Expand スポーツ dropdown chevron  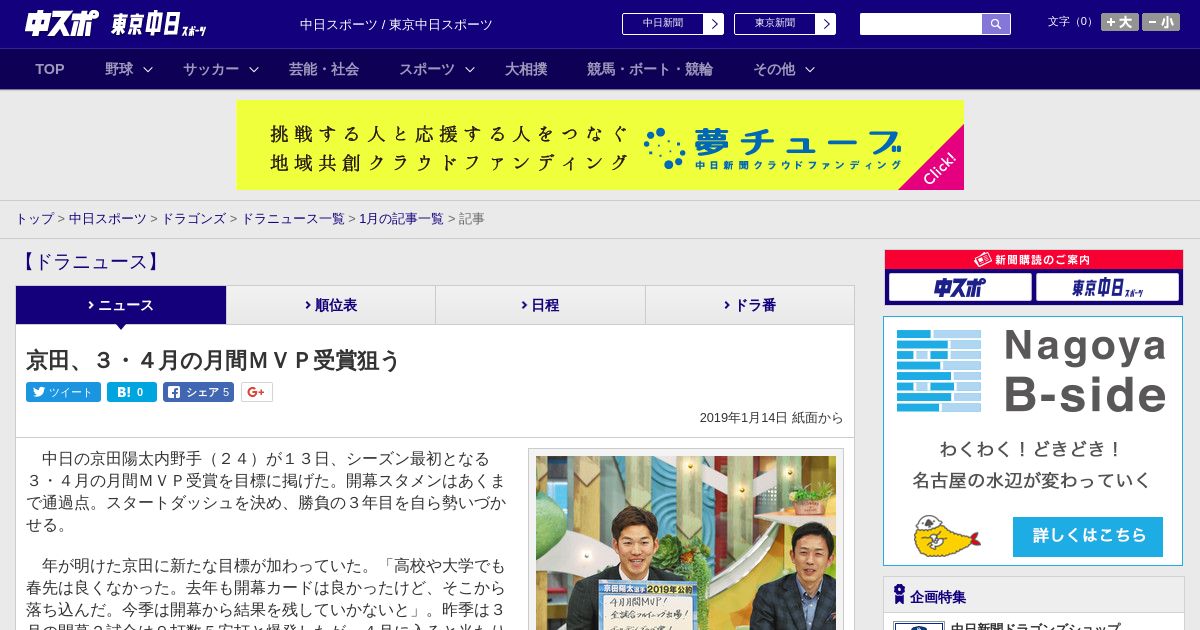(x=470, y=69)
